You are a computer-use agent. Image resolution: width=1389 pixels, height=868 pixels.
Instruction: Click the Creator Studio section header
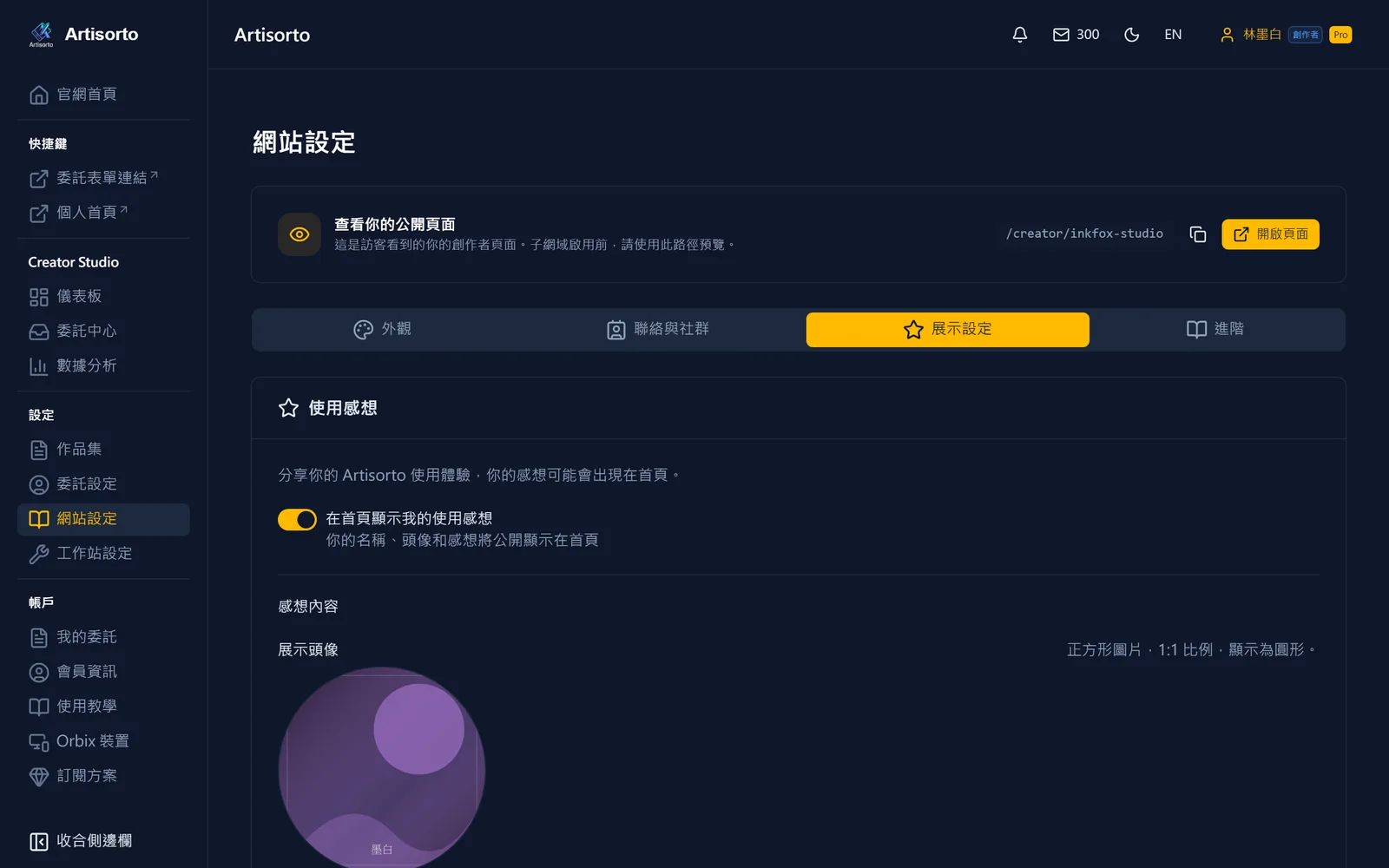pos(74,262)
